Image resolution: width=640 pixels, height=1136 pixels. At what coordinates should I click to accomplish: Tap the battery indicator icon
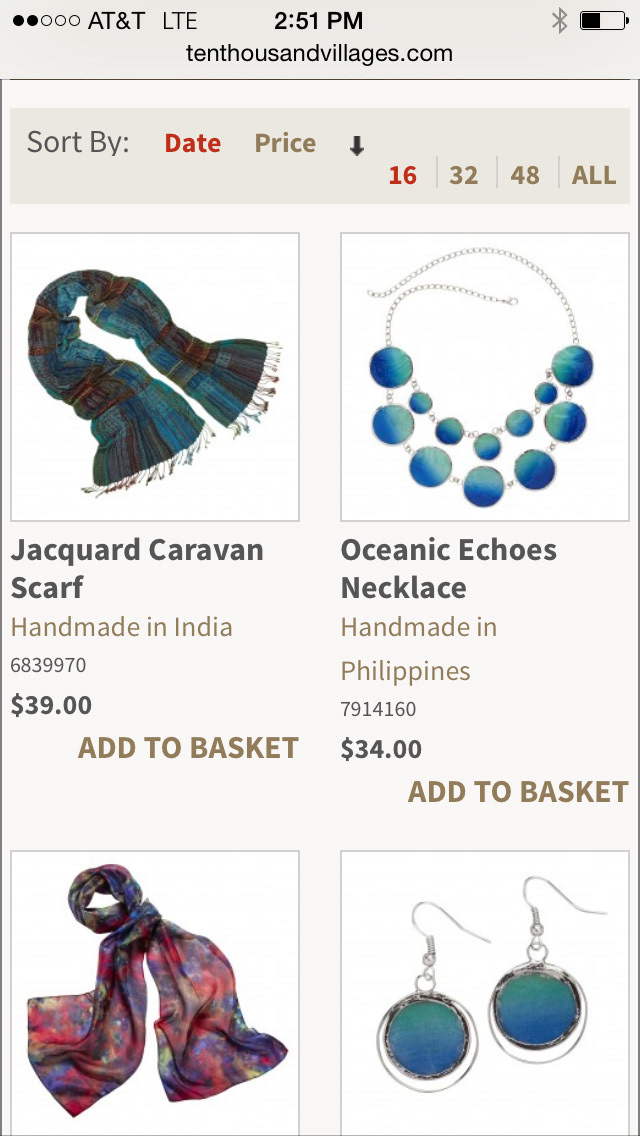tap(604, 21)
